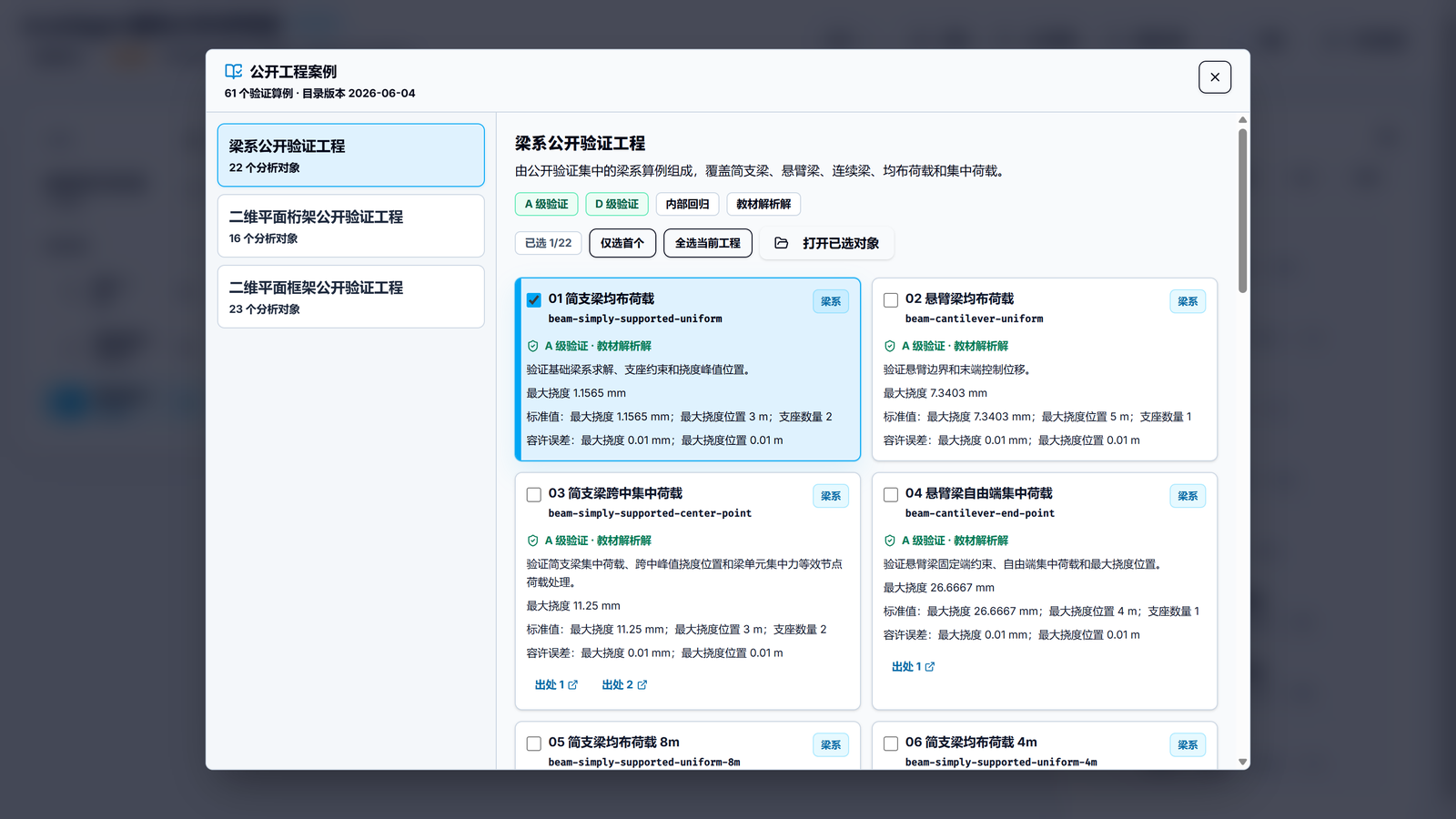Click 最大挠度 11.25 mm value
Viewport: 1456px width, 819px height.
(x=573, y=606)
